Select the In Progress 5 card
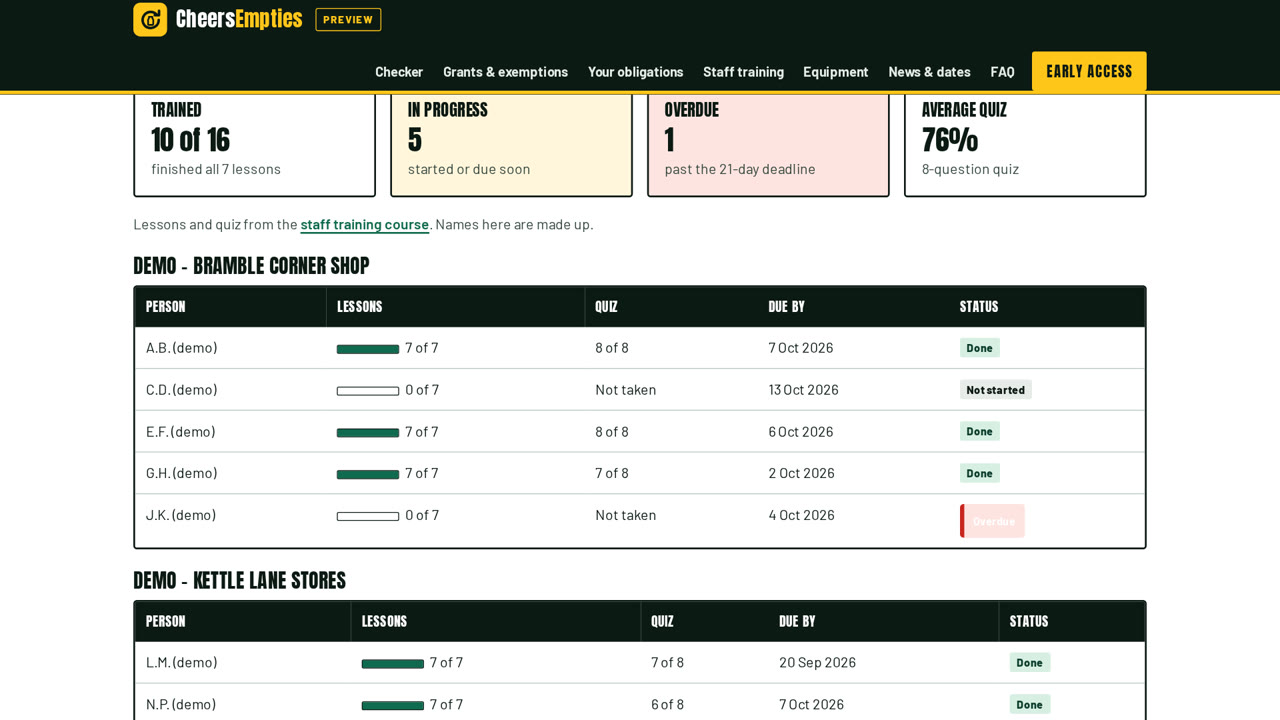This screenshot has width=1280, height=720. coord(511,144)
